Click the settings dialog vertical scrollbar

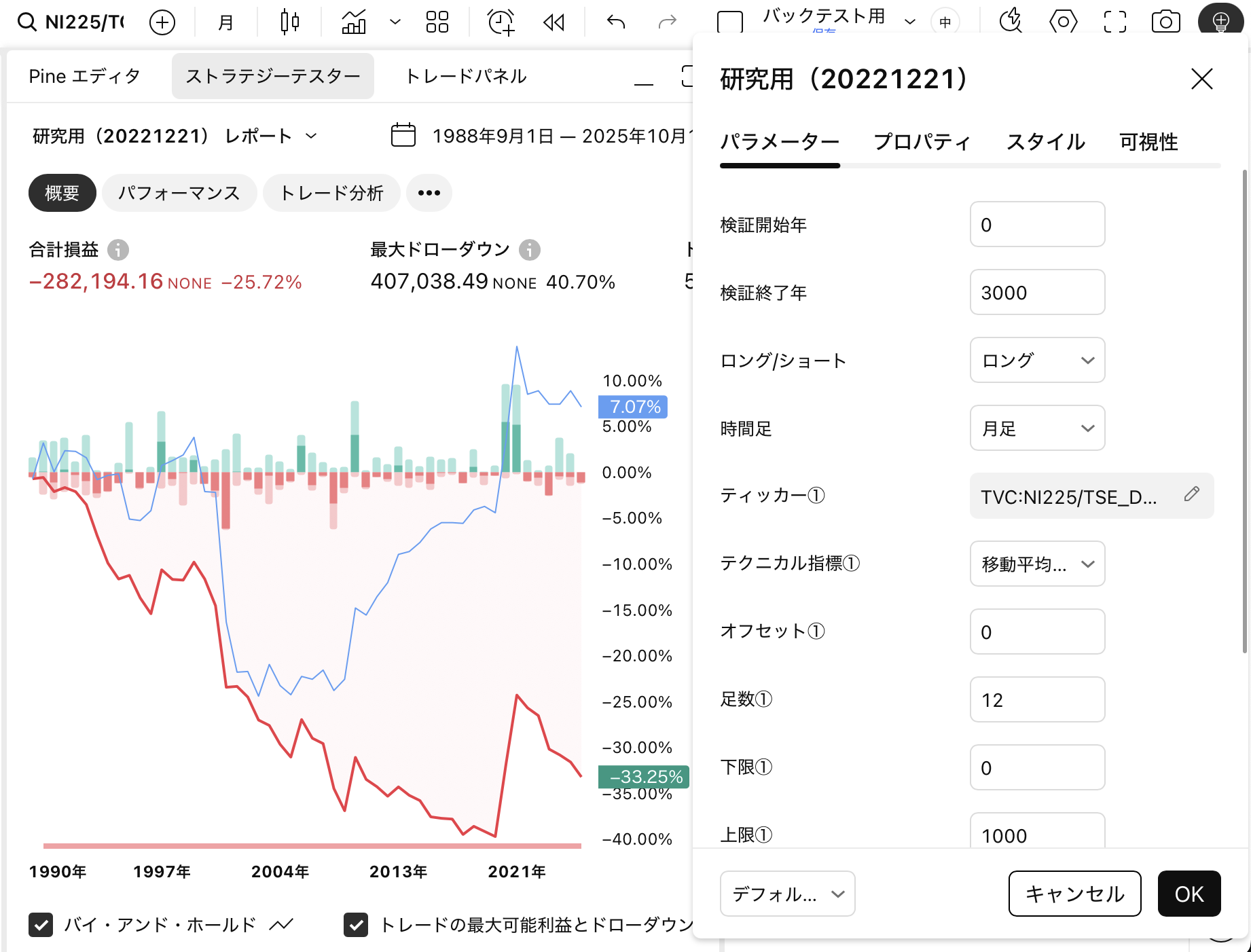(1244, 407)
